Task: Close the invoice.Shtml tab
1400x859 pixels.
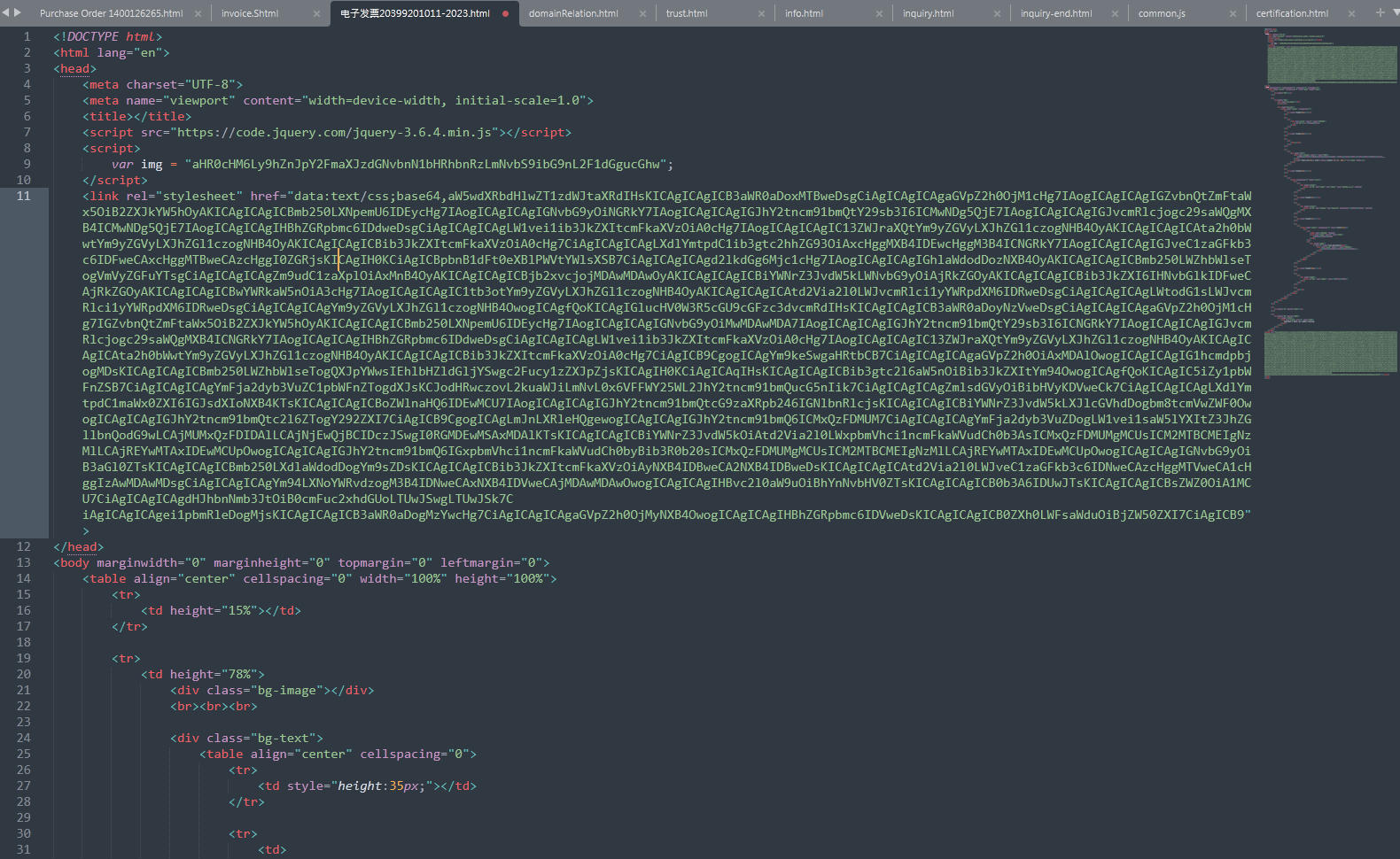Action: coord(317,13)
